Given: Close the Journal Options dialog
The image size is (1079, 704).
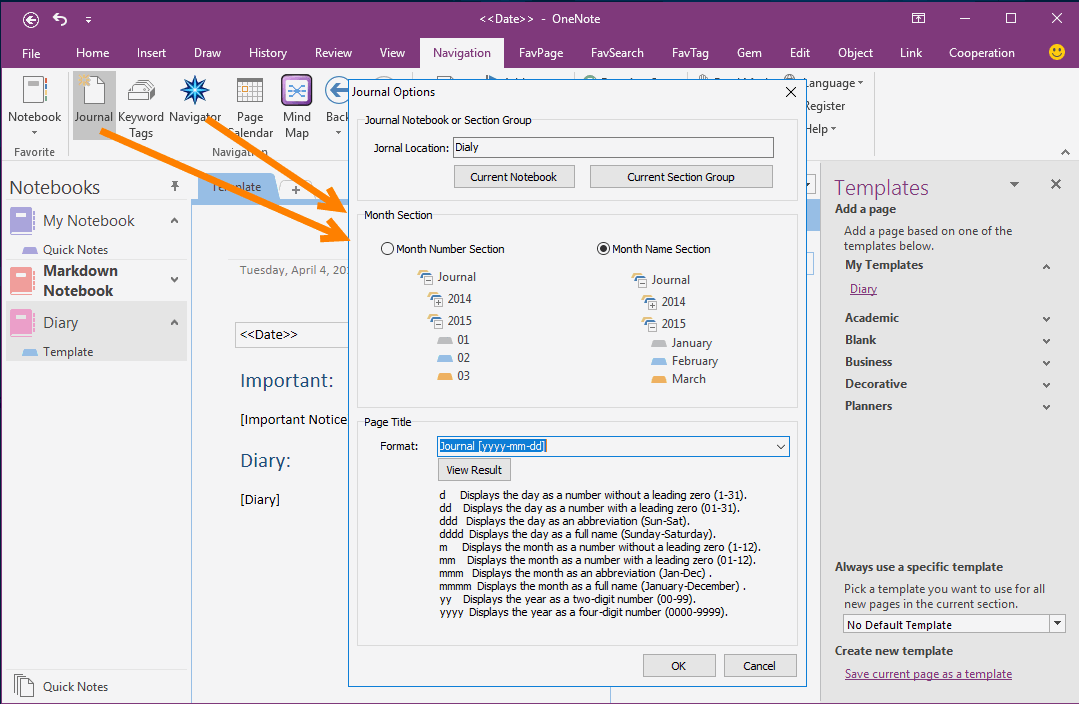Looking at the screenshot, I should coord(791,92).
